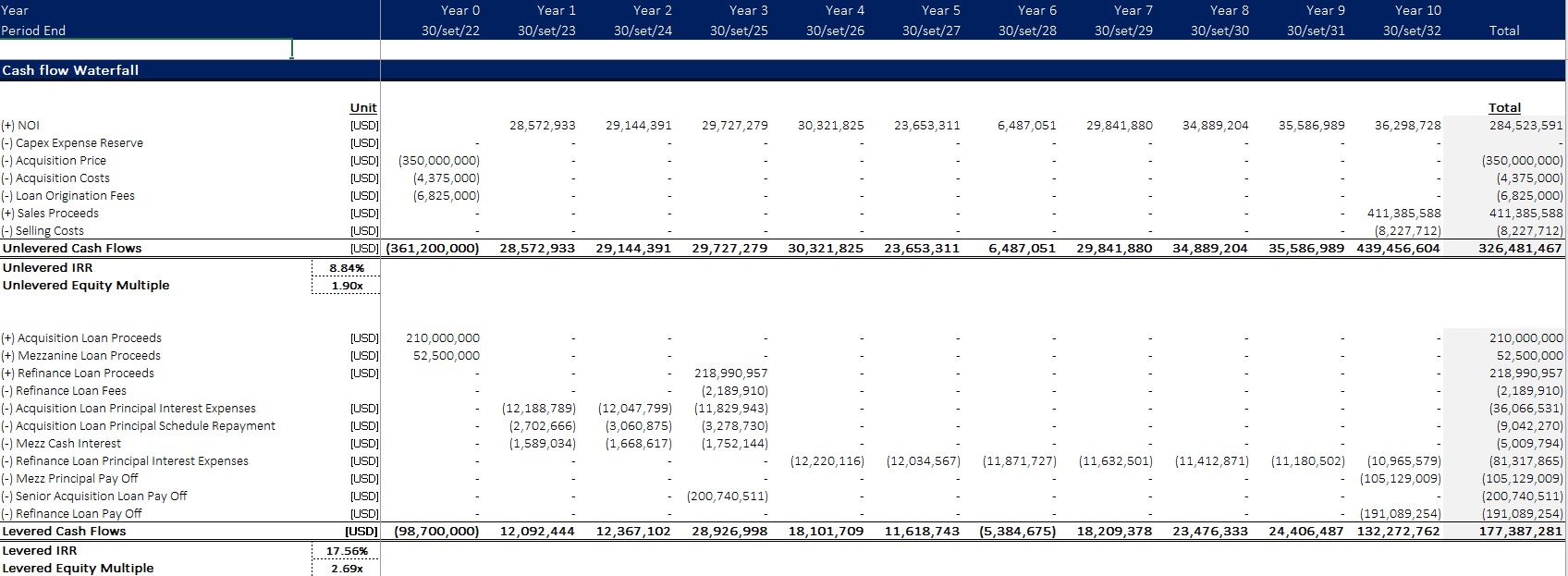The image size is (1568, 576).
Task: Select the NOI total 284,523,591
Action: coord(1525,126)
